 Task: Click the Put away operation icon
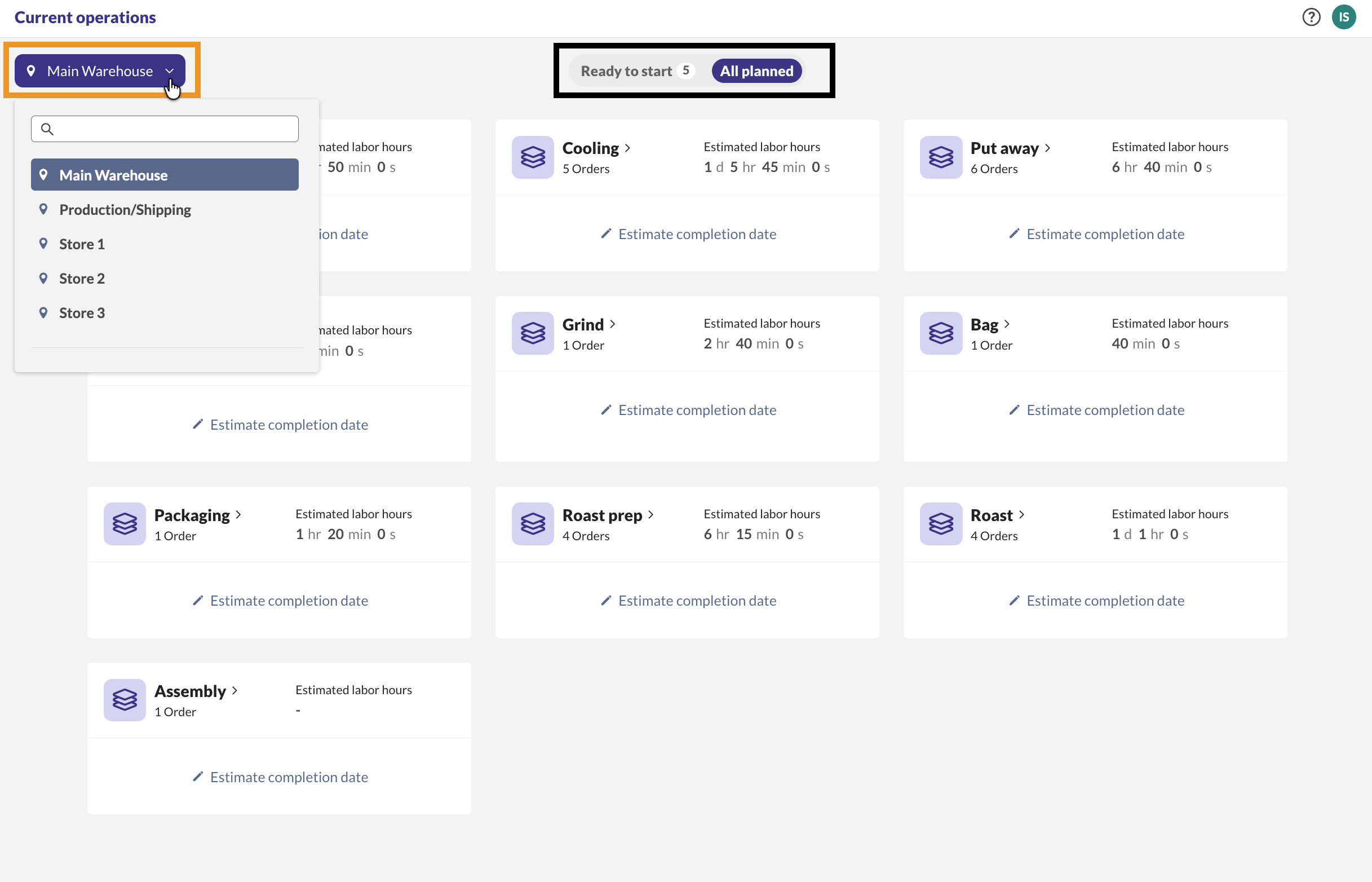click(x=940, y=157)
